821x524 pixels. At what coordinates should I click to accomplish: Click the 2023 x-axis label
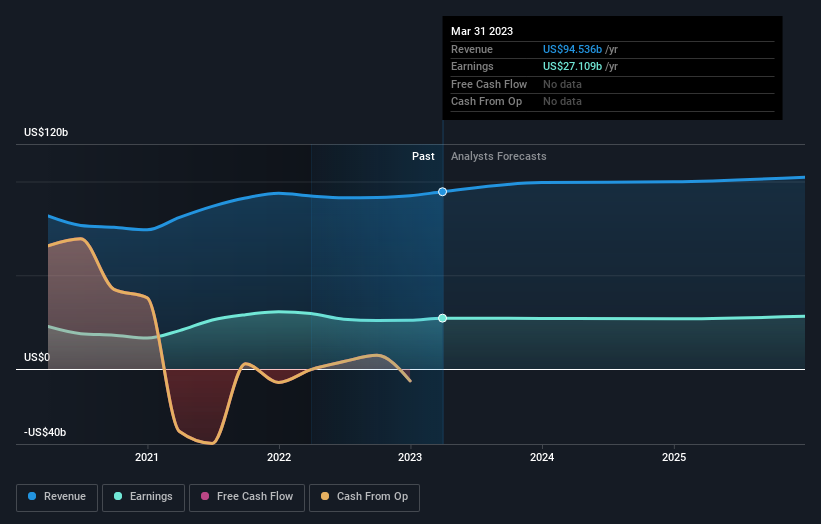410,457
